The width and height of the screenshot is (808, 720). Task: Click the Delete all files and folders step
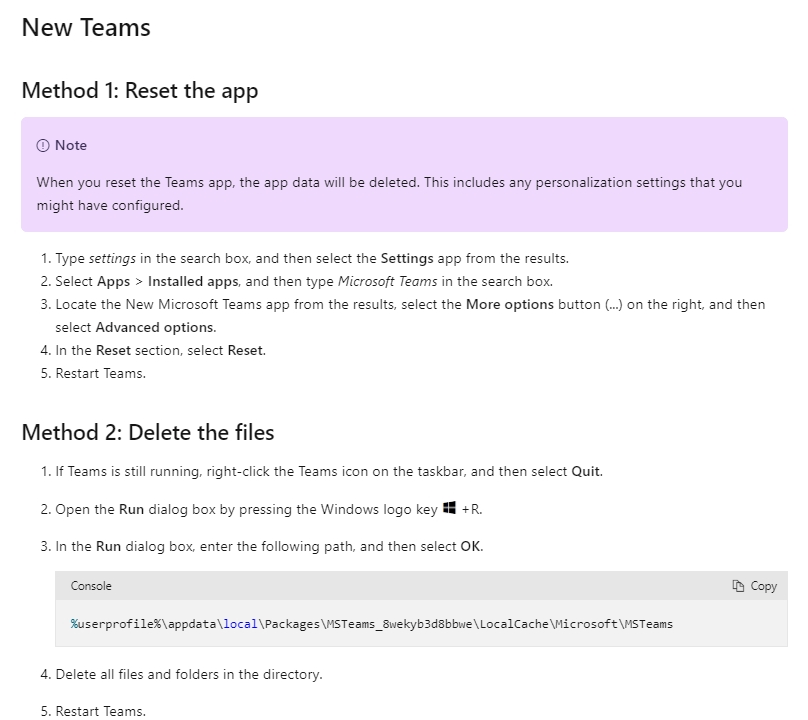(x=188, y=674)
